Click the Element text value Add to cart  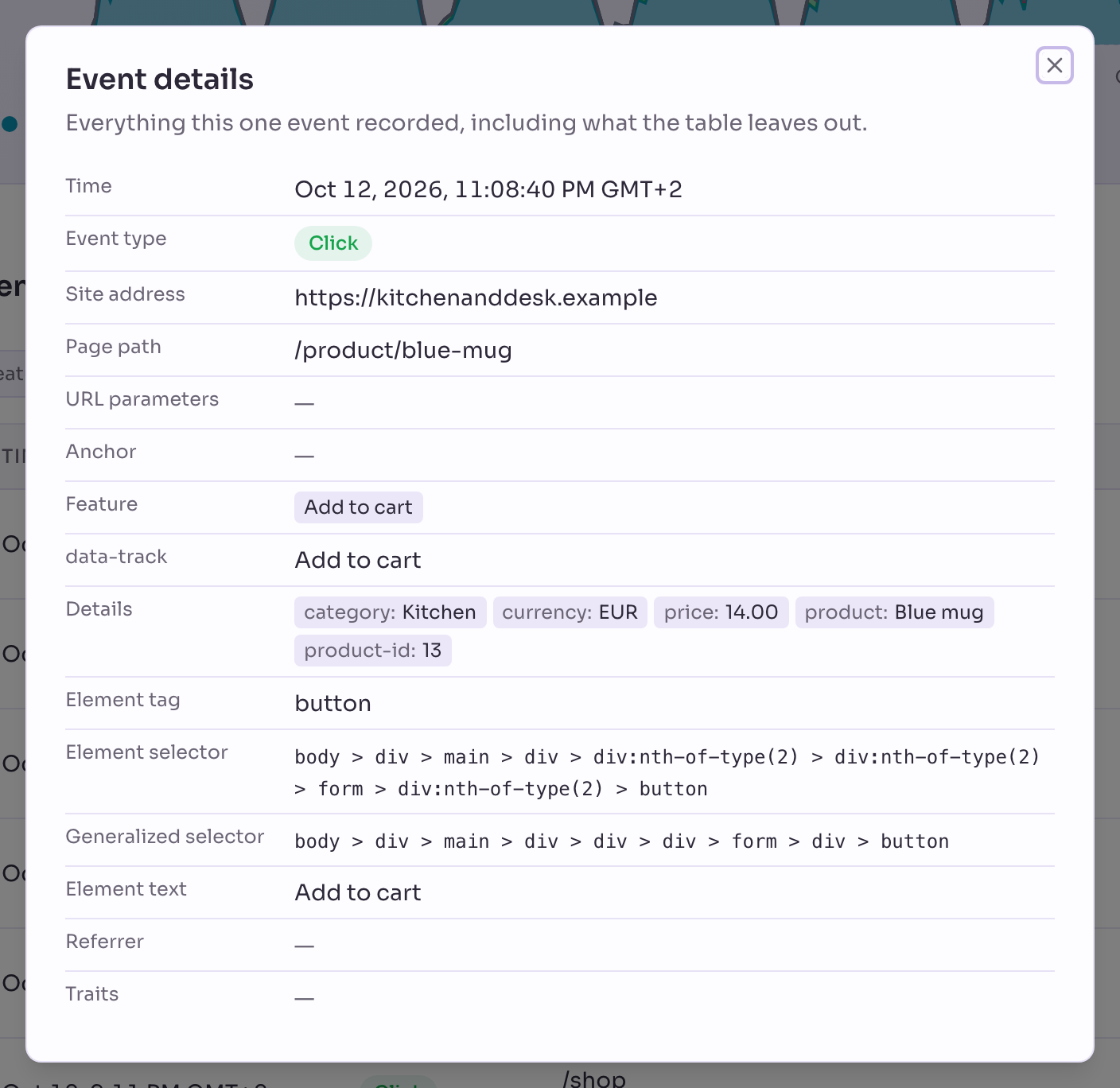tap(358, 892)
